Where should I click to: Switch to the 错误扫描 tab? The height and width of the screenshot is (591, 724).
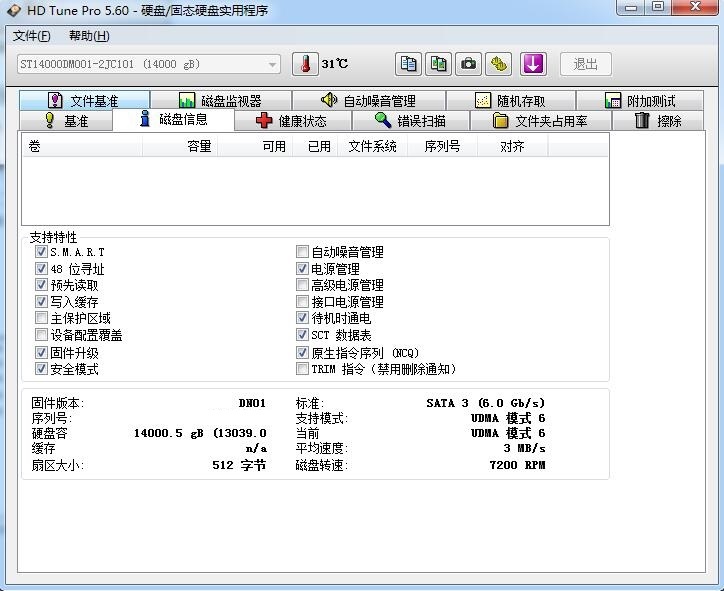410,121
